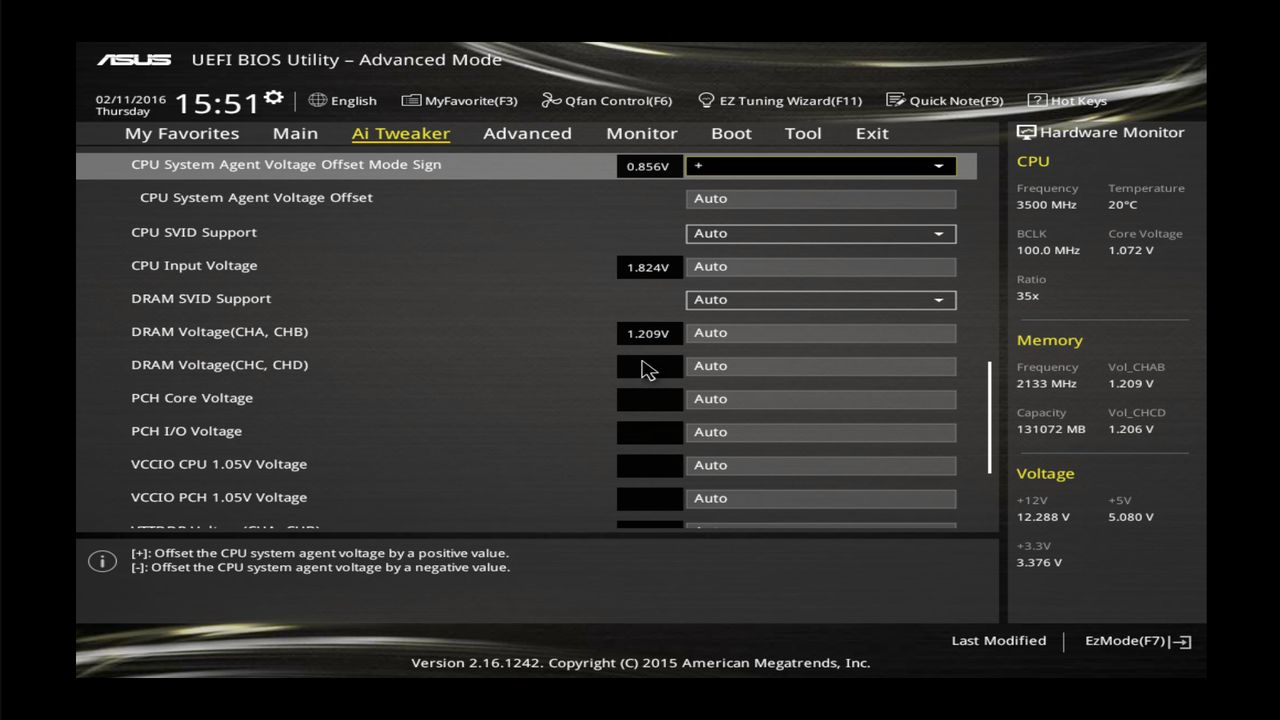Click the 5.080 V reading
The width and height of the screenshot is (1280, 720).
click(x=1131, y=517)
